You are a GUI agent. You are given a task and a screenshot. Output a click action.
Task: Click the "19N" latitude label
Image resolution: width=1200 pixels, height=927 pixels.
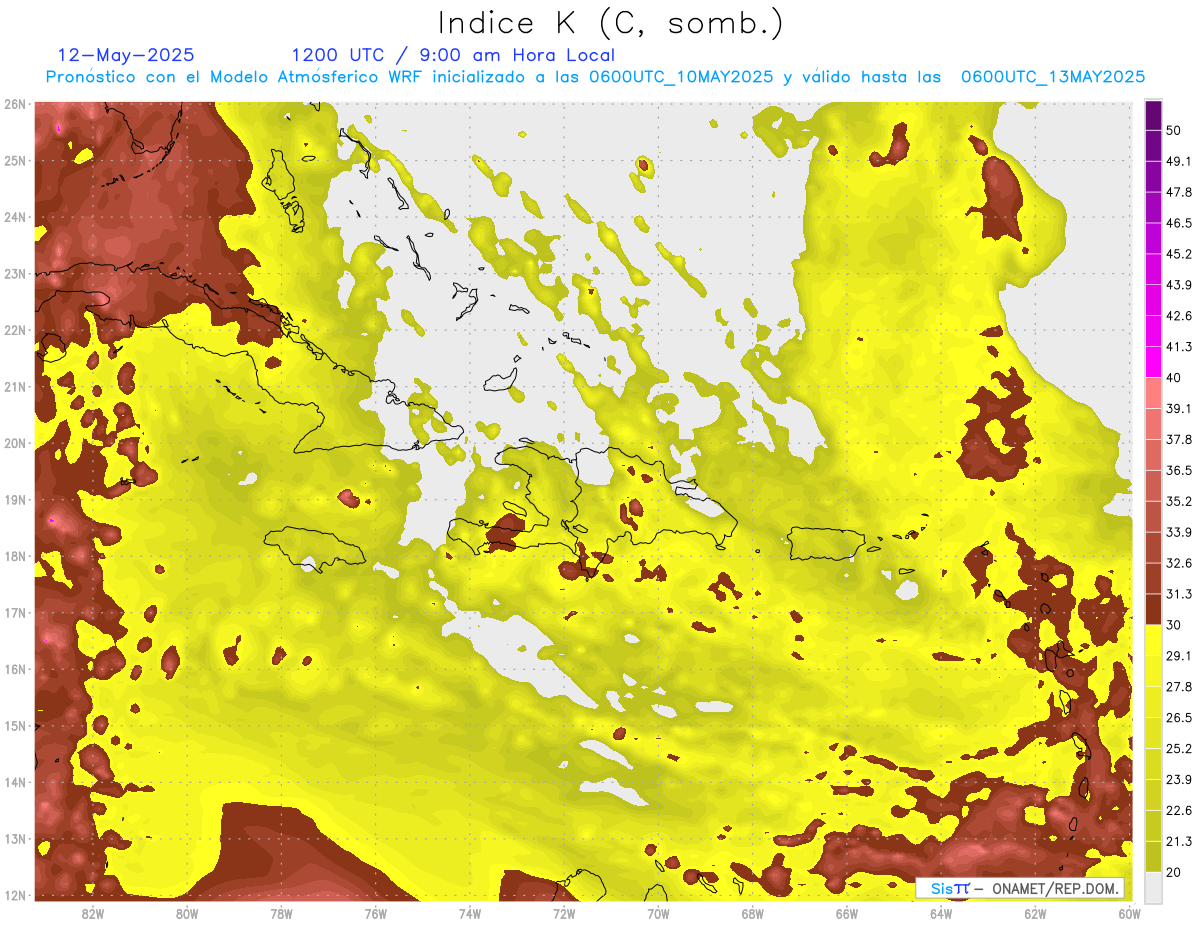pyautogui.click(x=14, y=499)
